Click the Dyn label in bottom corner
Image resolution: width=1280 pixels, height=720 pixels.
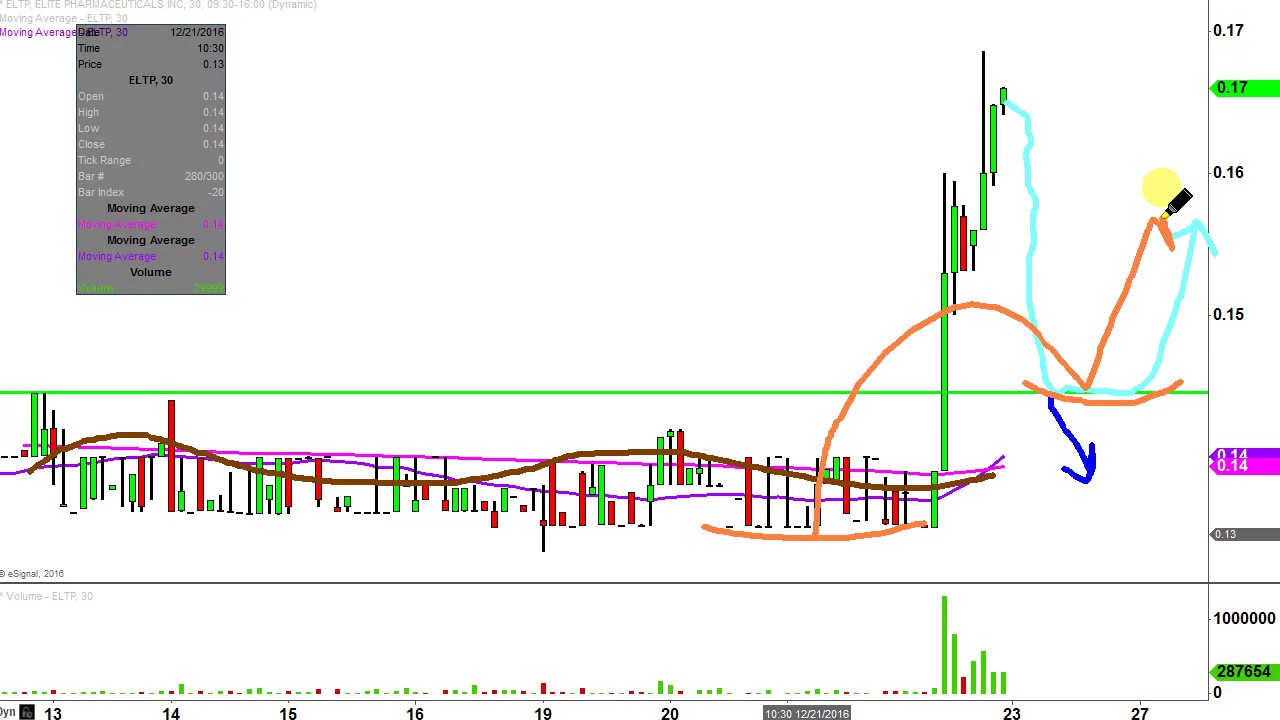(x=8, y=712)
